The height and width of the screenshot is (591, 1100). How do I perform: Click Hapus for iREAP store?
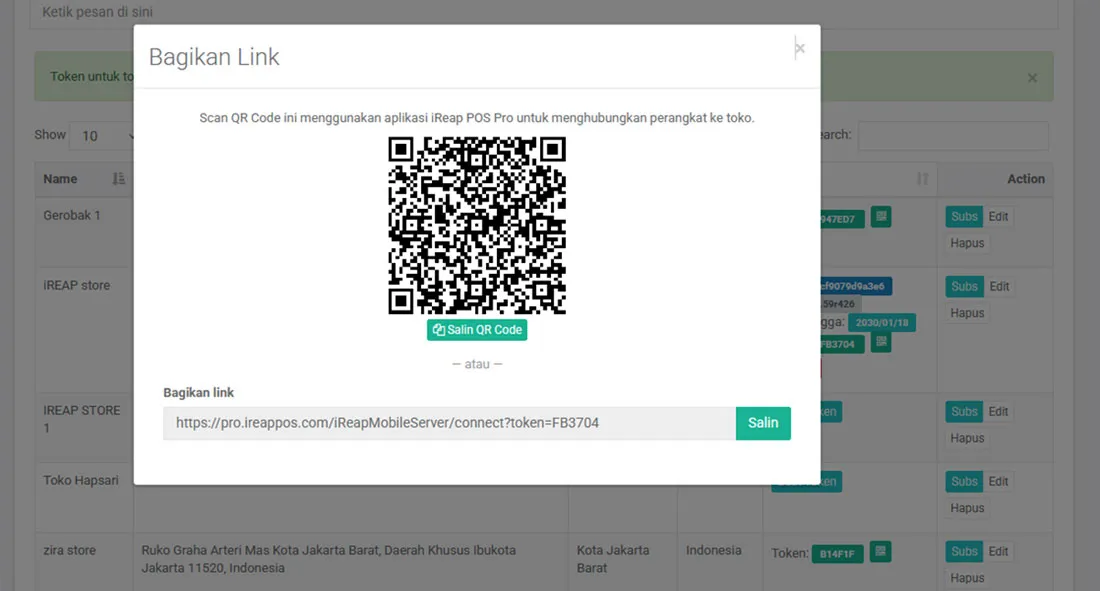[x=967, y=313]
